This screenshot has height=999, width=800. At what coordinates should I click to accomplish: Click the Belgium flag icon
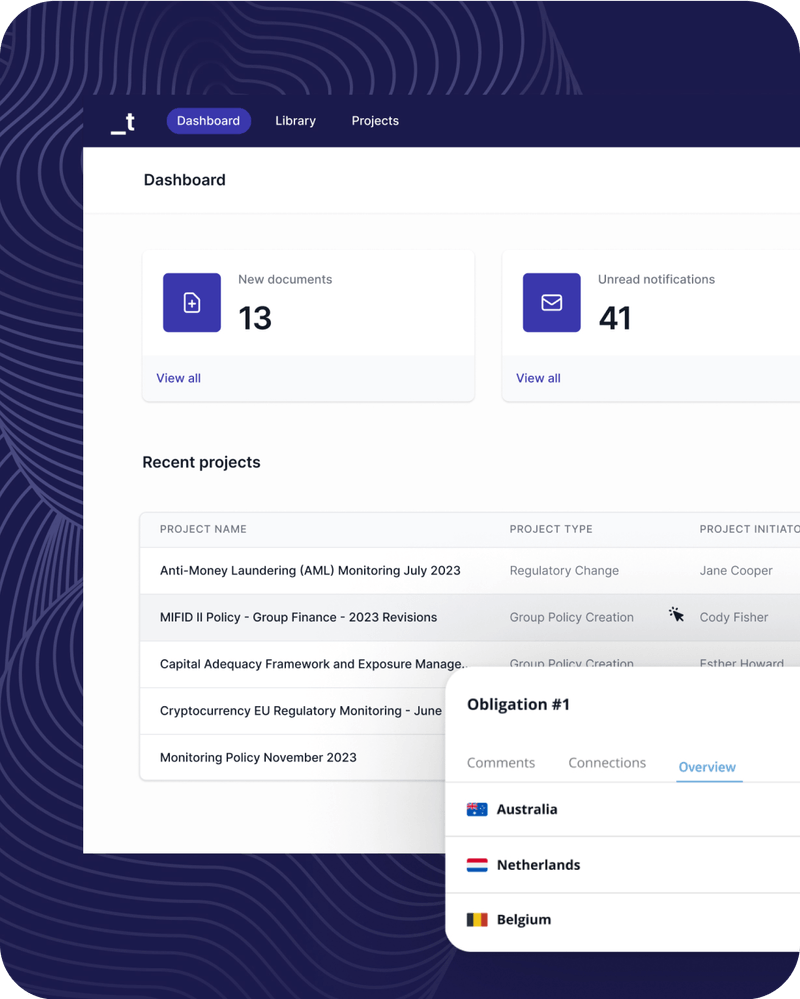[x=476, y=919]
